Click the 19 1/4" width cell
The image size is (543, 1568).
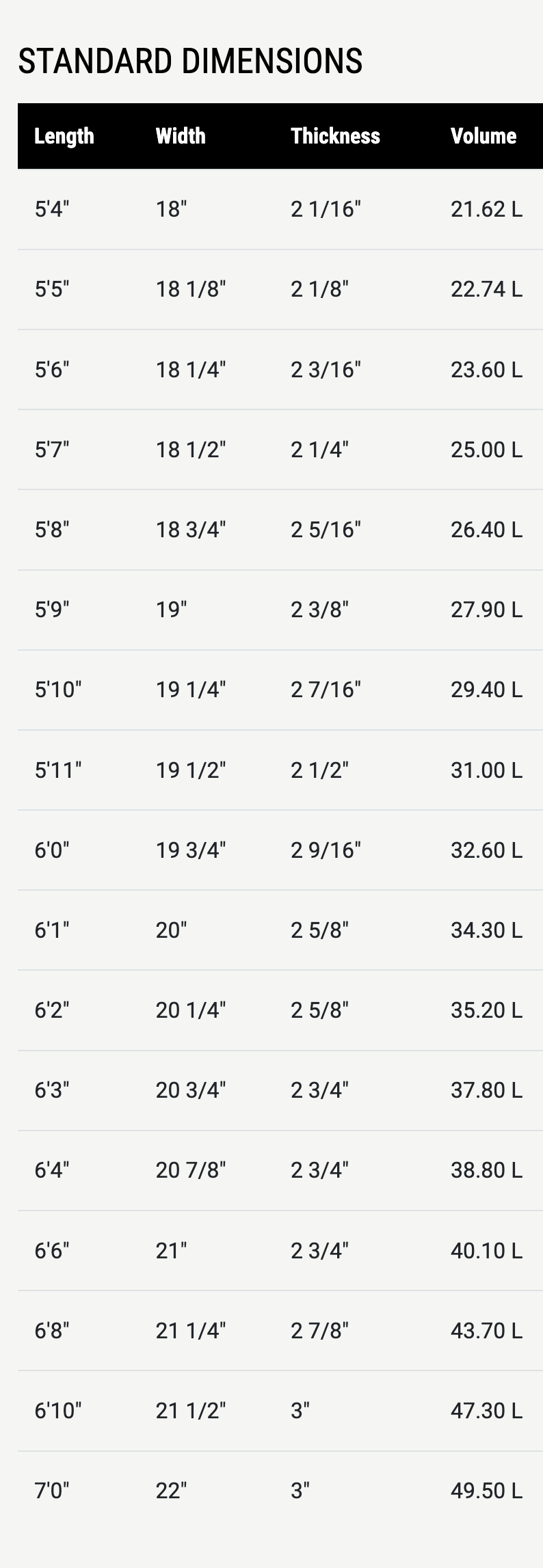click(x=191, y=690)
